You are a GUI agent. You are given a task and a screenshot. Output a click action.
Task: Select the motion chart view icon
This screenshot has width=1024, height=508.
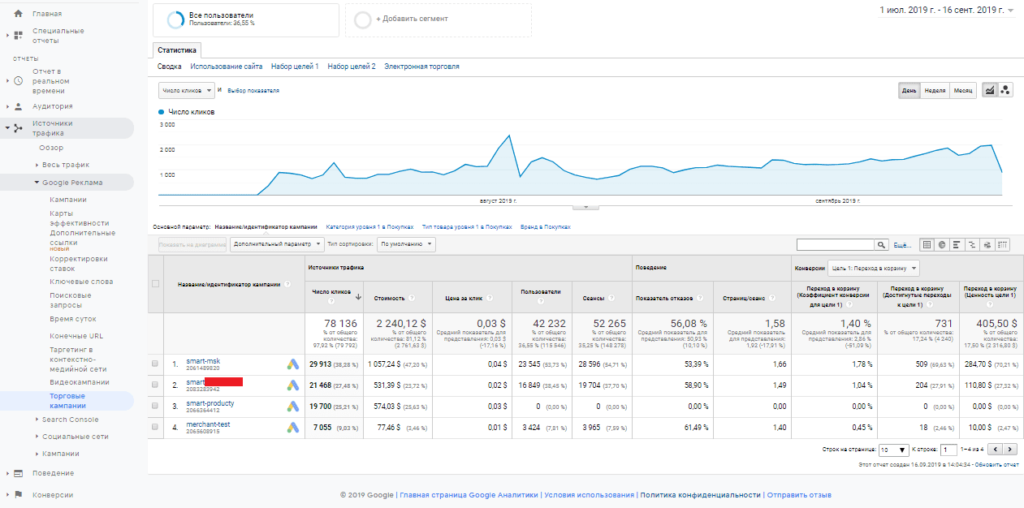1007,90
